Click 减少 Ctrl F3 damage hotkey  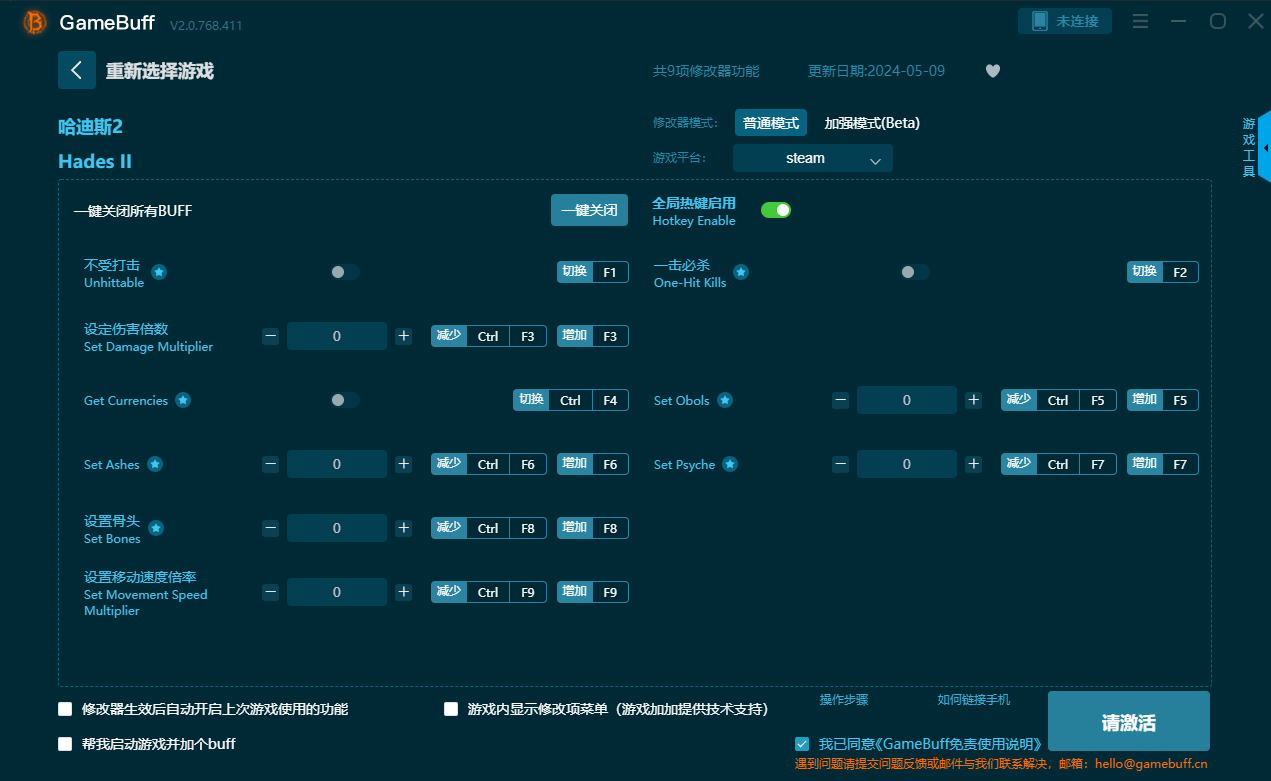(x=489, y=336)
